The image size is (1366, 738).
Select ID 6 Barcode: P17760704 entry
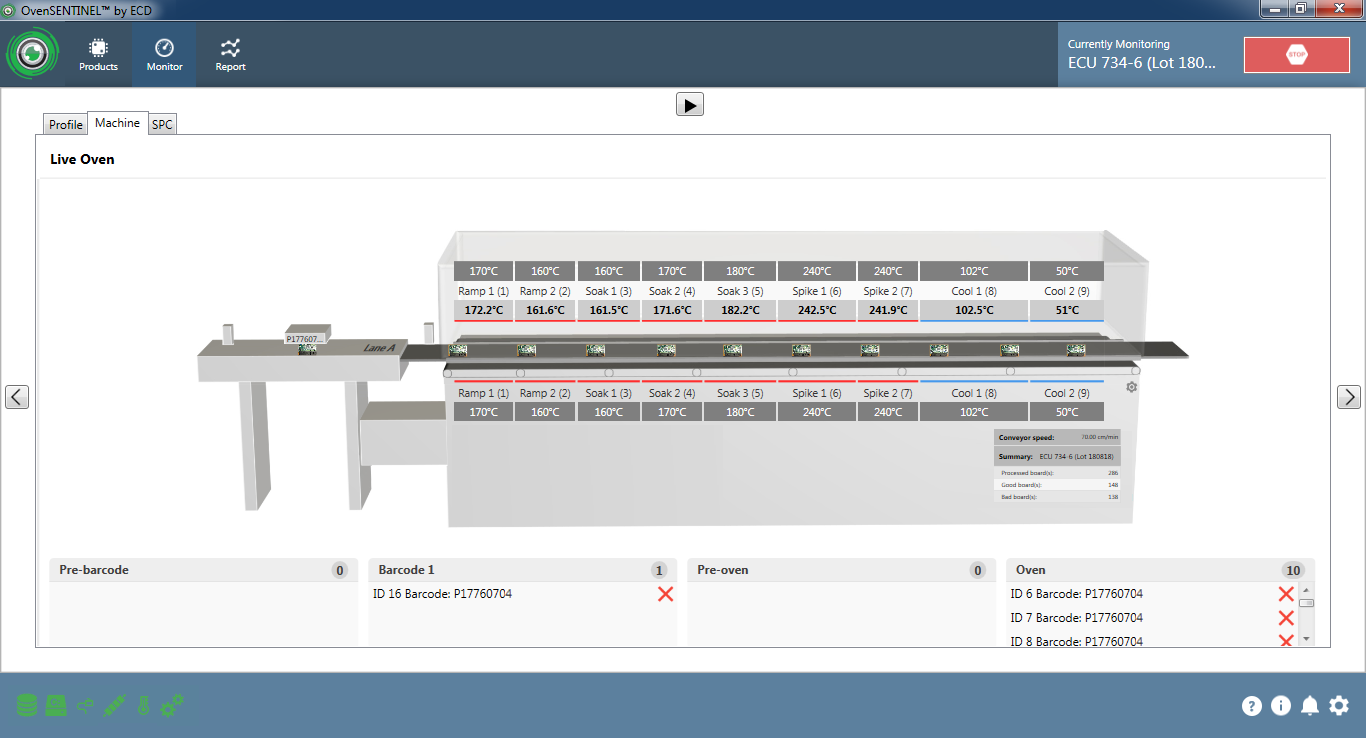[x=1076, y=594]
